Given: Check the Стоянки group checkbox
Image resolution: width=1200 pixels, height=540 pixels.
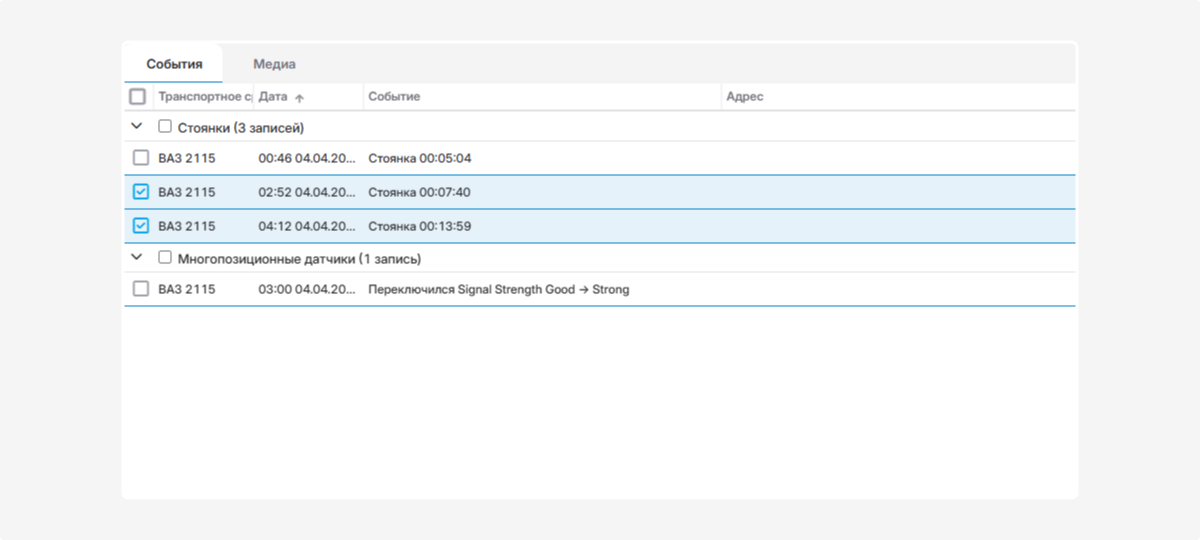Looking at the screenshot, I should (x=165, y=127).
